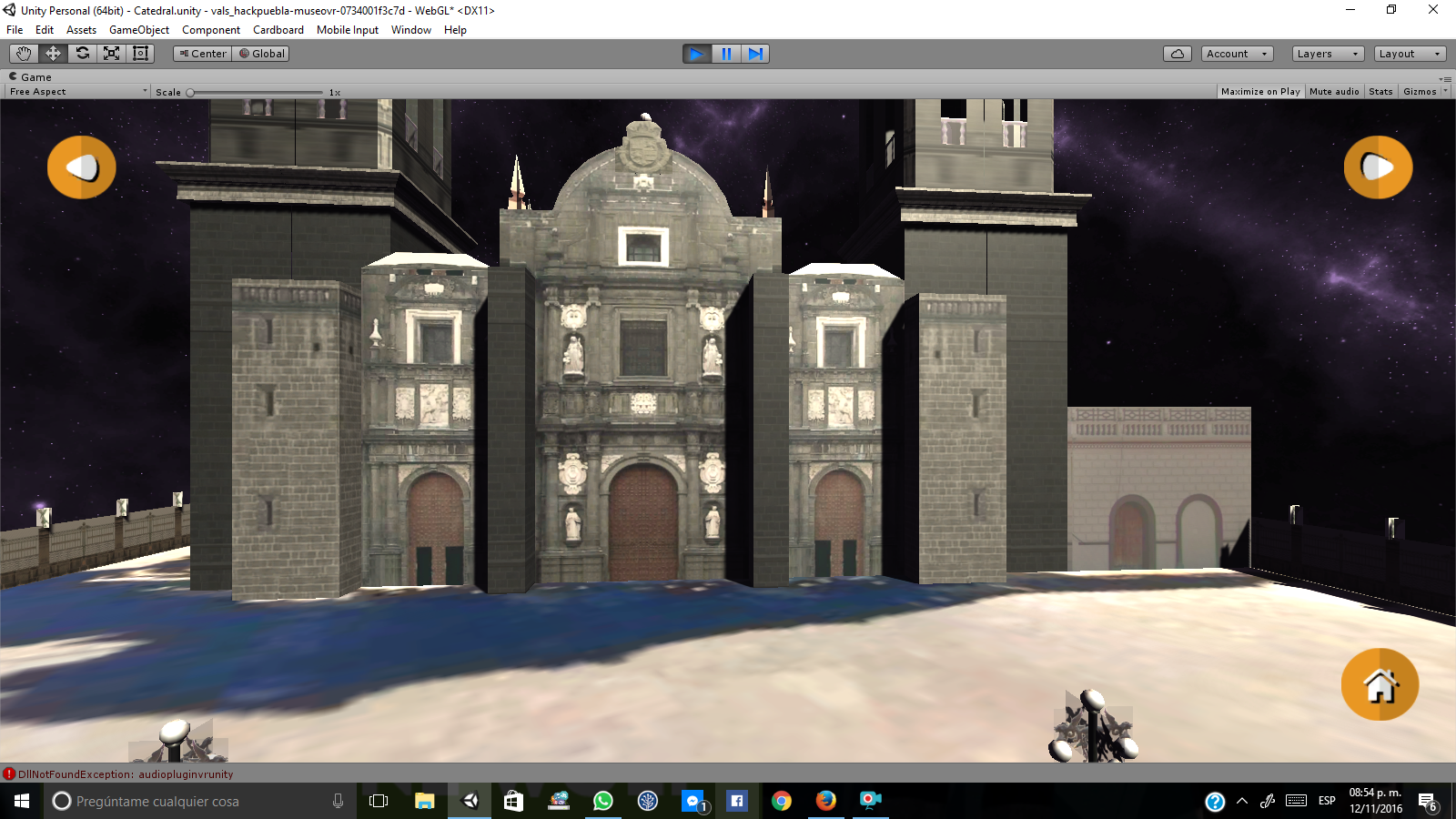Open the Game panel options menu

(x=1445, y=78)
